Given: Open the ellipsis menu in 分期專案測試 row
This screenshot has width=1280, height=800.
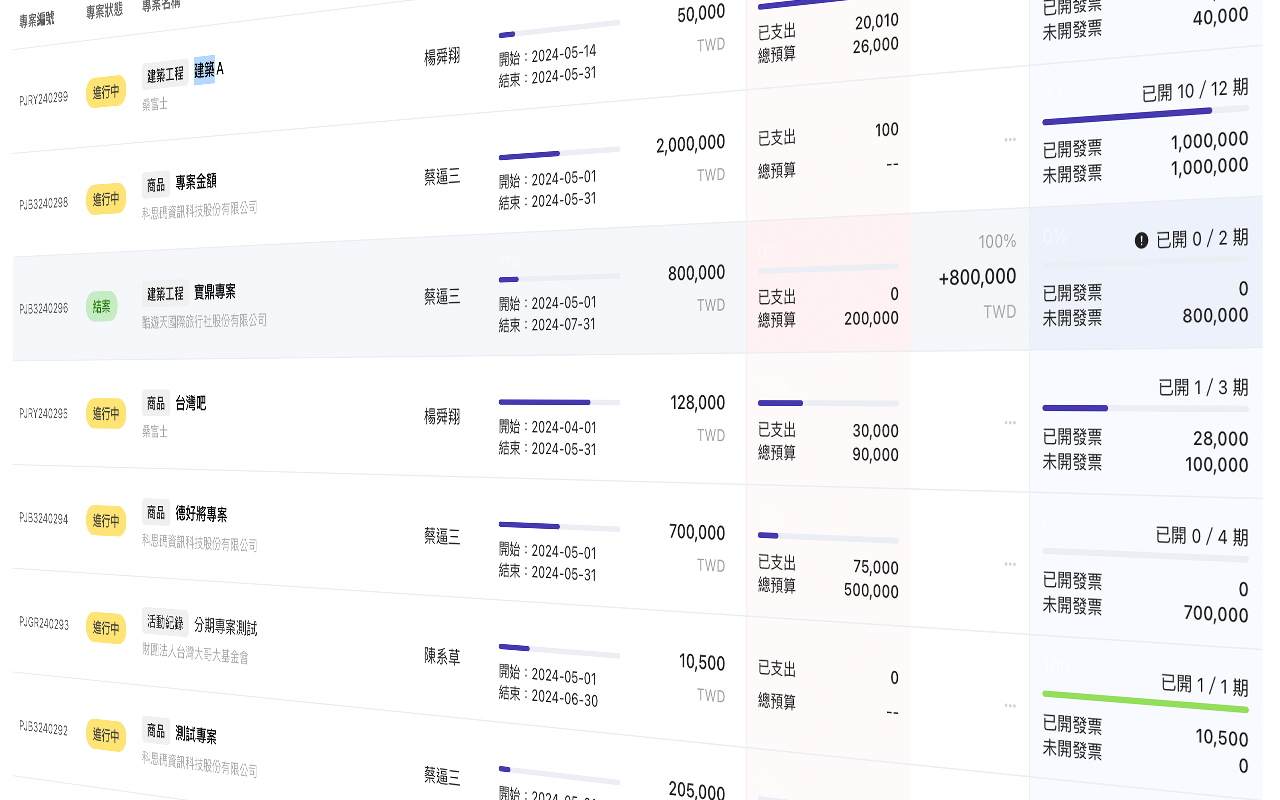Looking at the screenshot, I should [x=1010, y=706].
